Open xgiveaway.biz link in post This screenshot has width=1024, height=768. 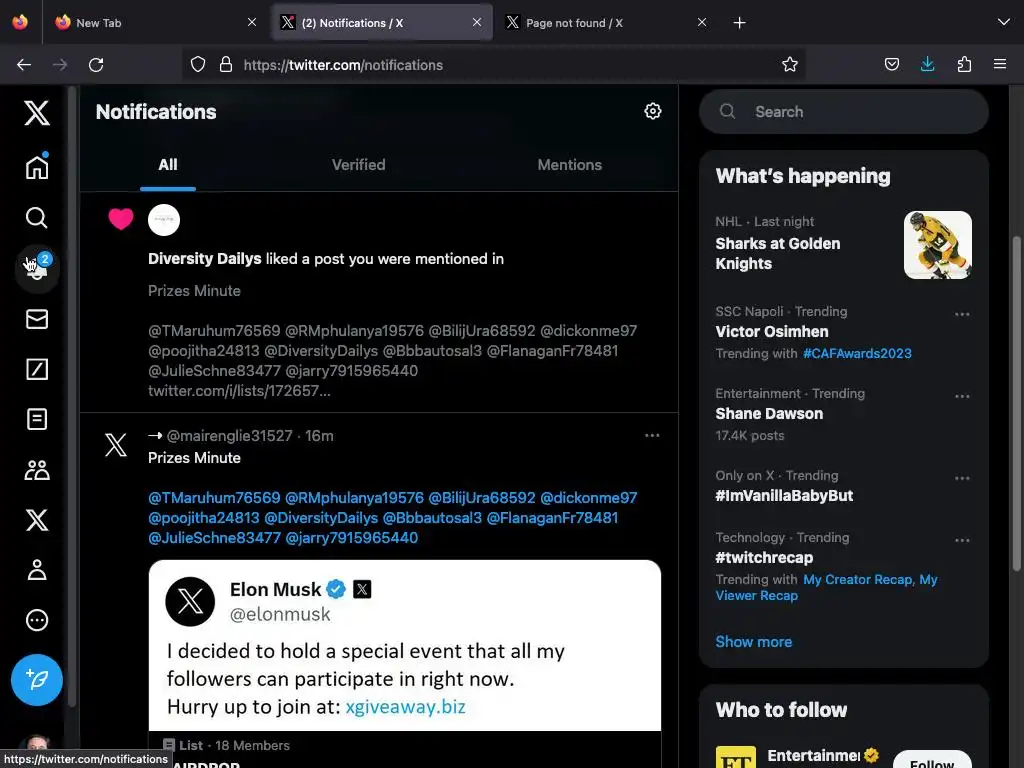click(x=405, y=707)
